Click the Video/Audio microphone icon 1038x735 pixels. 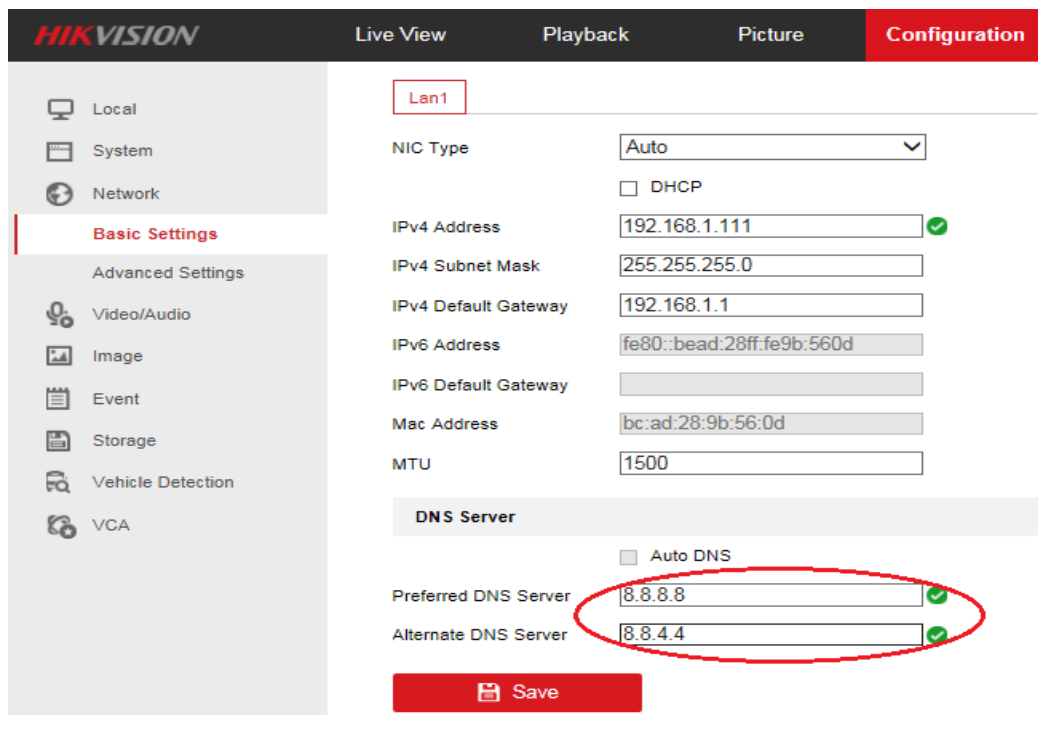(61, 315)
